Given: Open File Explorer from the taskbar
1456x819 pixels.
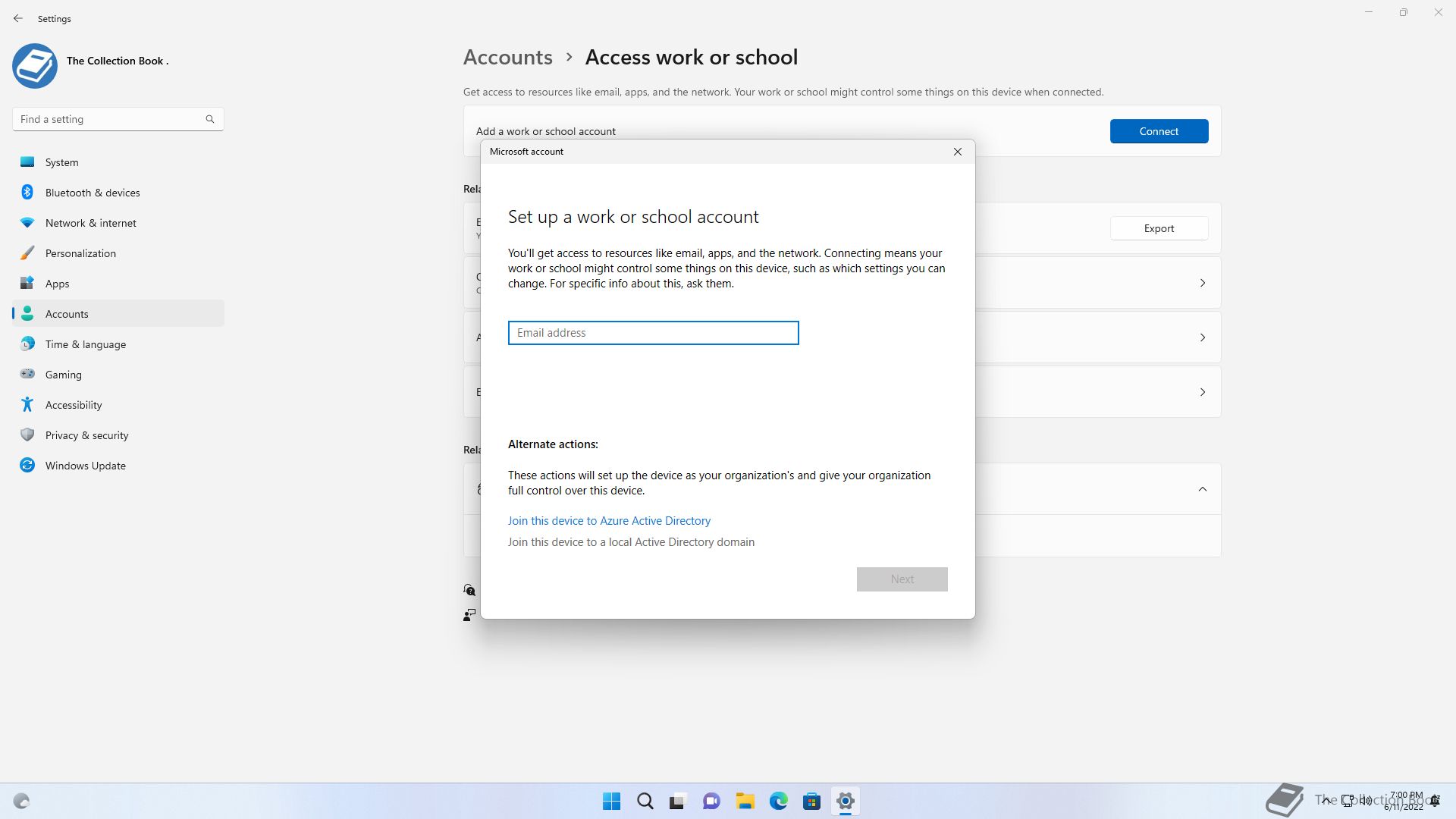Looking at the screenshot, I should coord(745,802).
